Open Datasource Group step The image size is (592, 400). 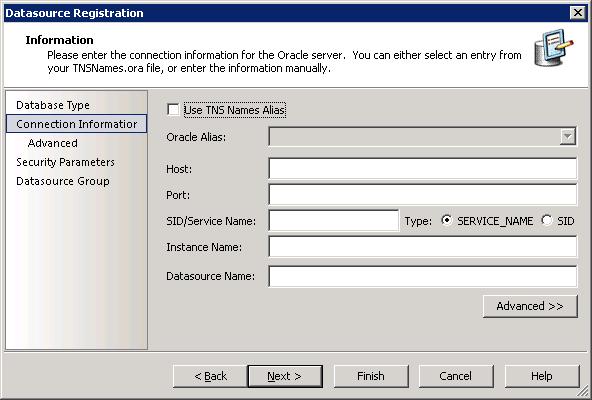63,181
